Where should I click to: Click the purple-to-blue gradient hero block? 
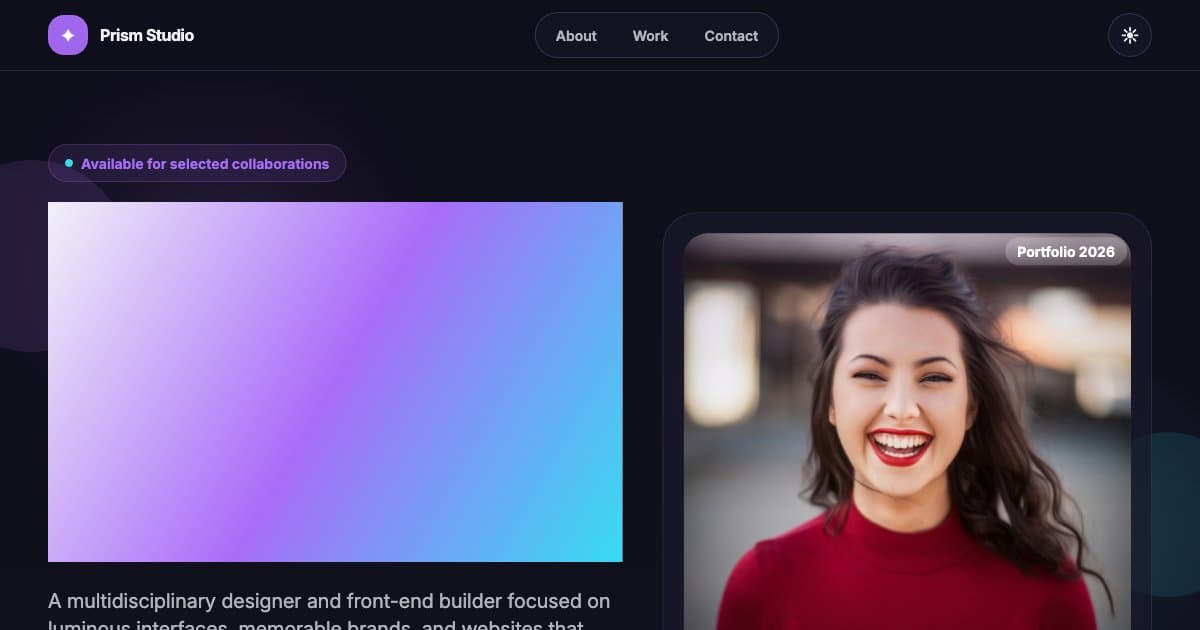(335, 382)
